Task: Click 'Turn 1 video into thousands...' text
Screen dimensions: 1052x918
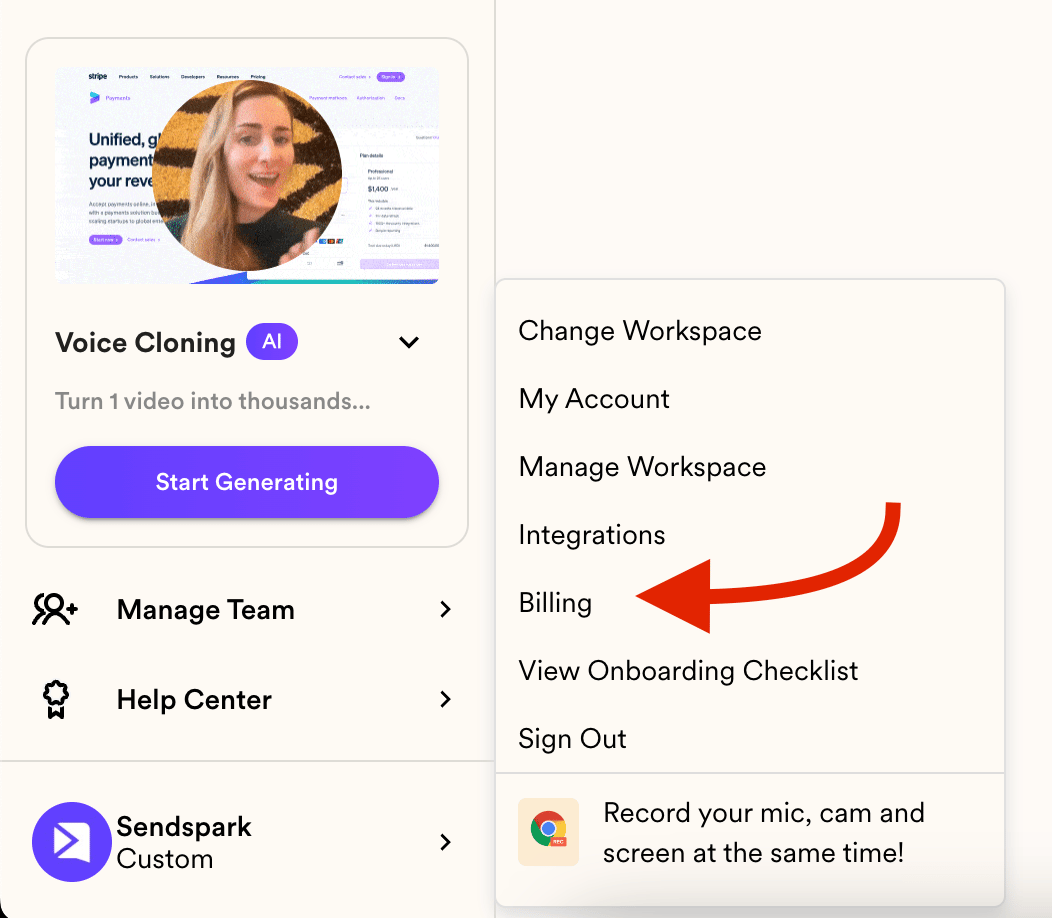Action: [213, 401]
